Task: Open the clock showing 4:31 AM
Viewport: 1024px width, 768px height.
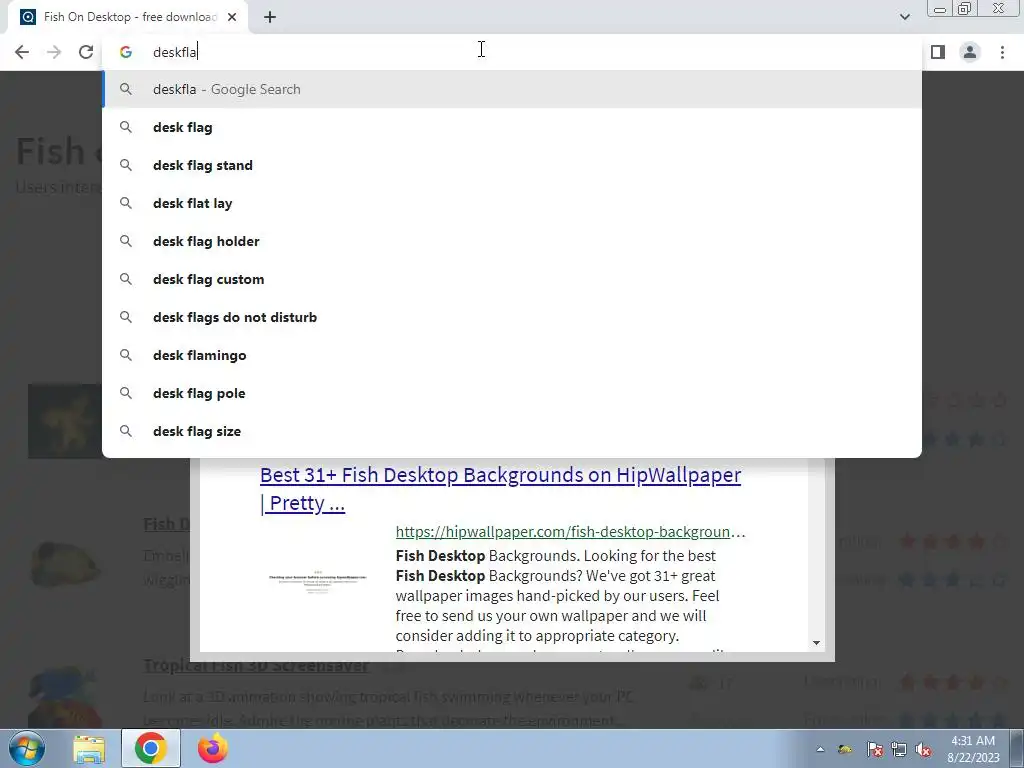Action: click(x=973, y=749)
